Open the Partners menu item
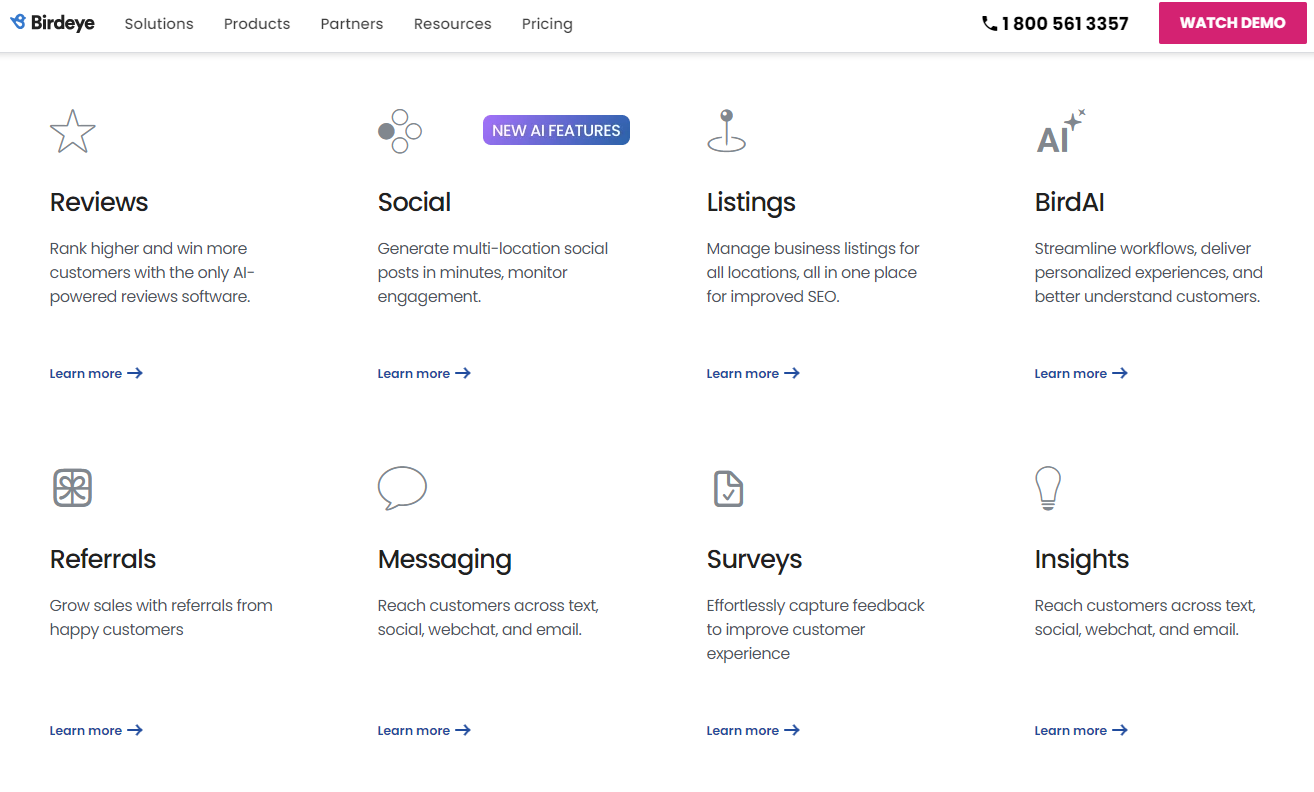 (x=352, y=24)
